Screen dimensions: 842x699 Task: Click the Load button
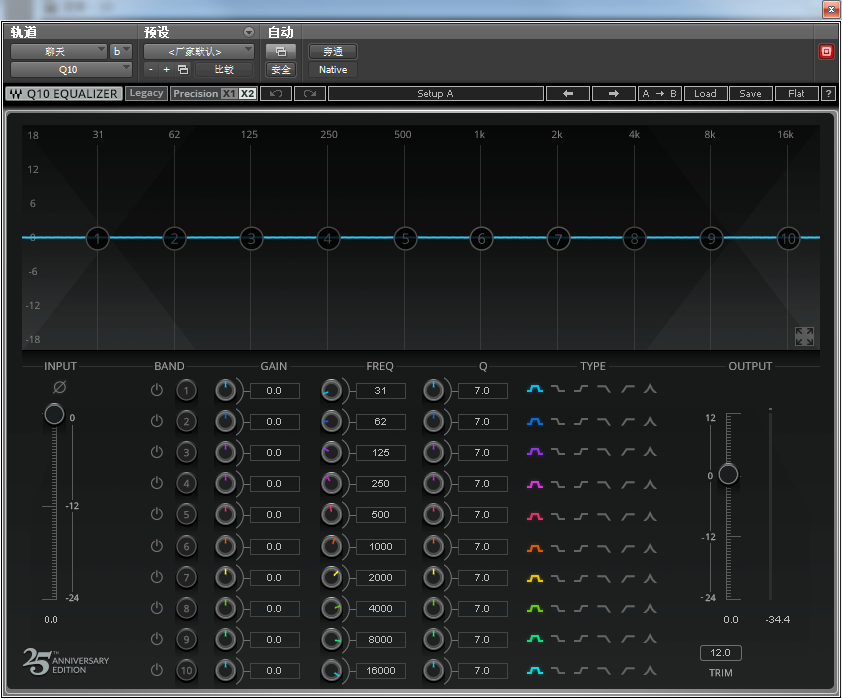(x=705, y=93)
